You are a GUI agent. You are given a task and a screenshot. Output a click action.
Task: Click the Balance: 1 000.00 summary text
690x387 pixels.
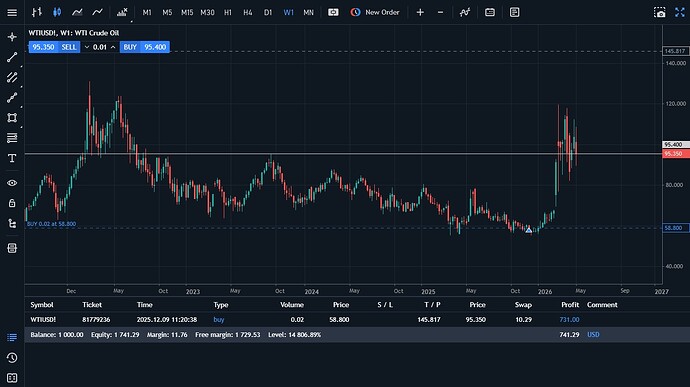(57, 335)
